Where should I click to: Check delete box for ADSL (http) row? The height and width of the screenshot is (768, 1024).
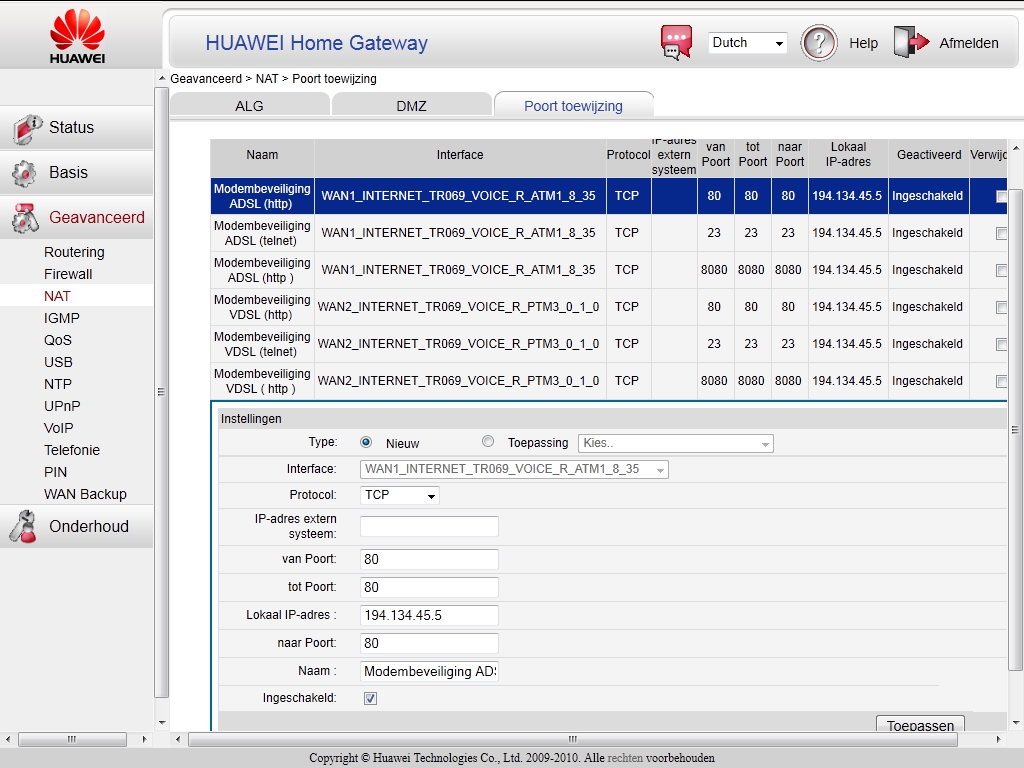click(x=1001, y=197)
